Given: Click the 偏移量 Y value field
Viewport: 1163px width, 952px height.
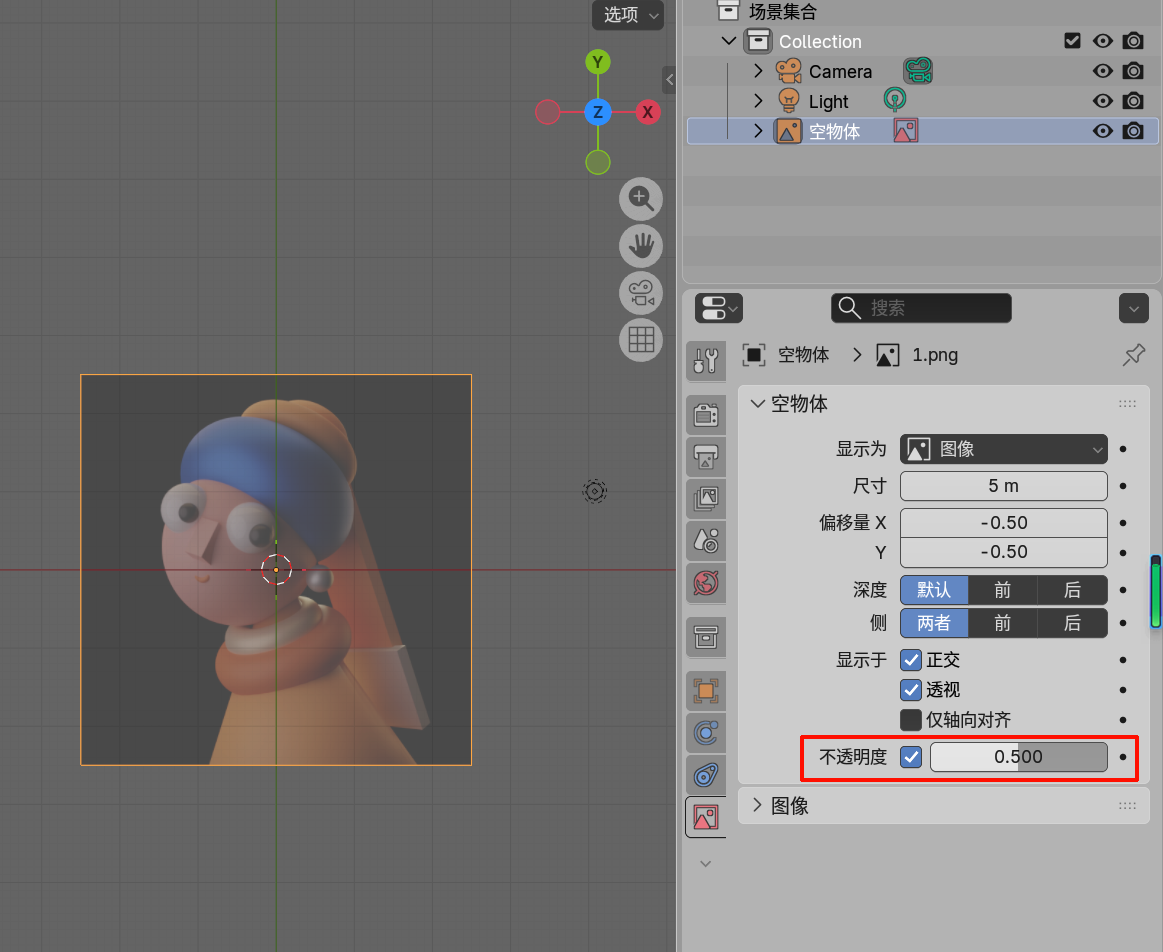Looking at the screenshot, I should tap(1004, 552).
